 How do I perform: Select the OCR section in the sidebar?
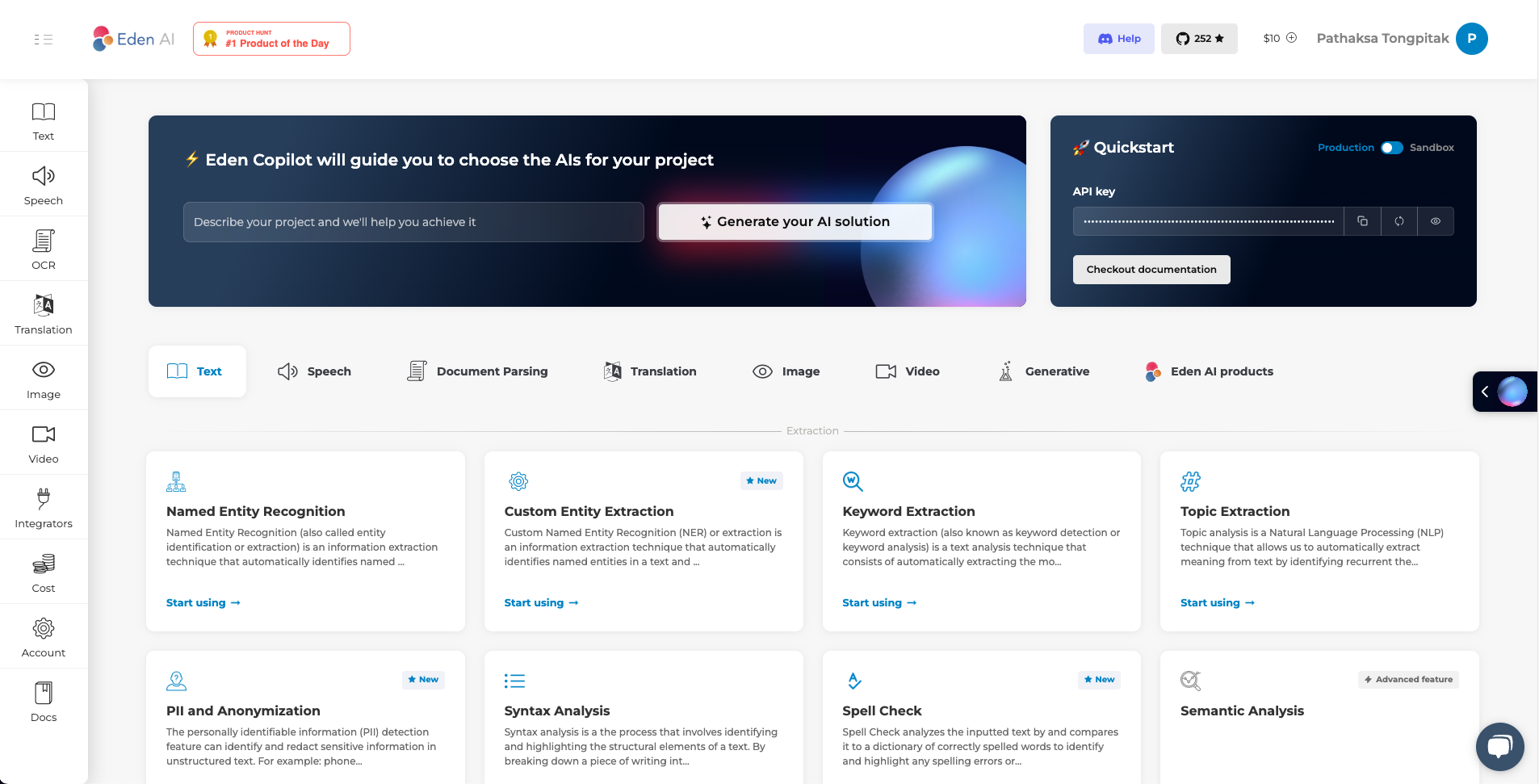tap(44, 248)
